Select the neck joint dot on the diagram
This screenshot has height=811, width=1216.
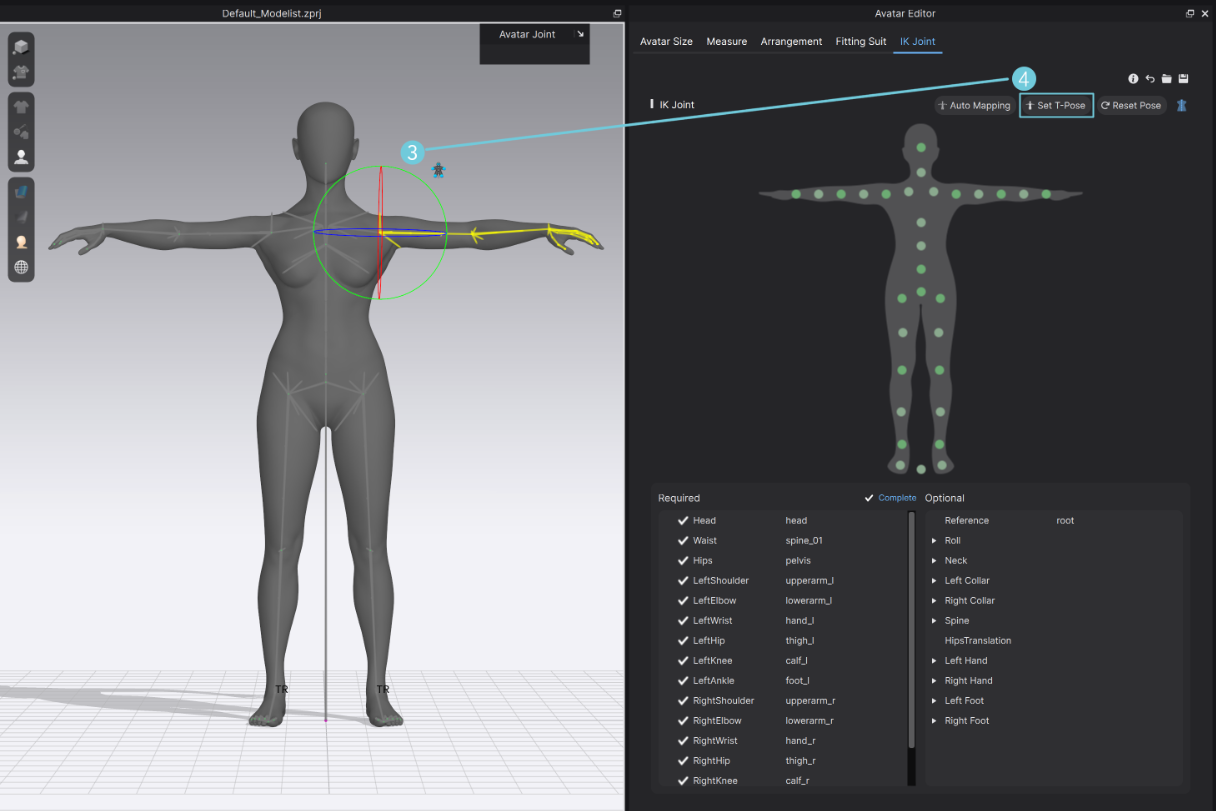tap(921, 173)
